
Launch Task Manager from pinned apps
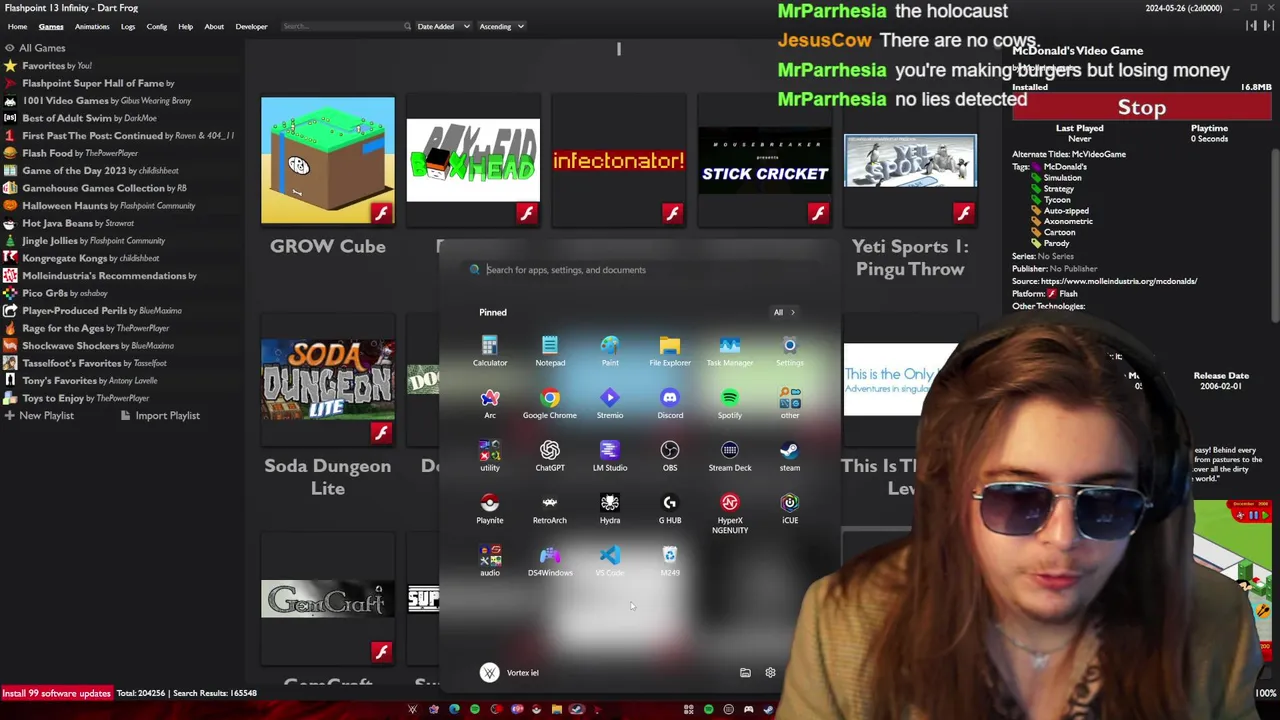pos(730,351)
